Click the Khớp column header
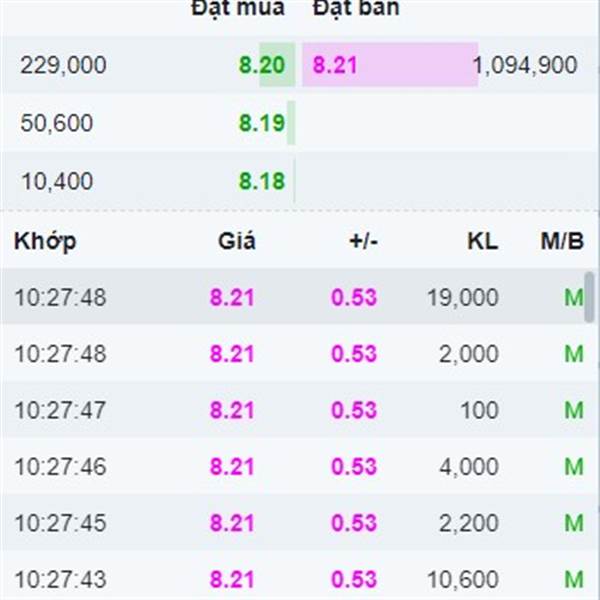The height and width of the screenshot is (600, 600). coord(45,241)
